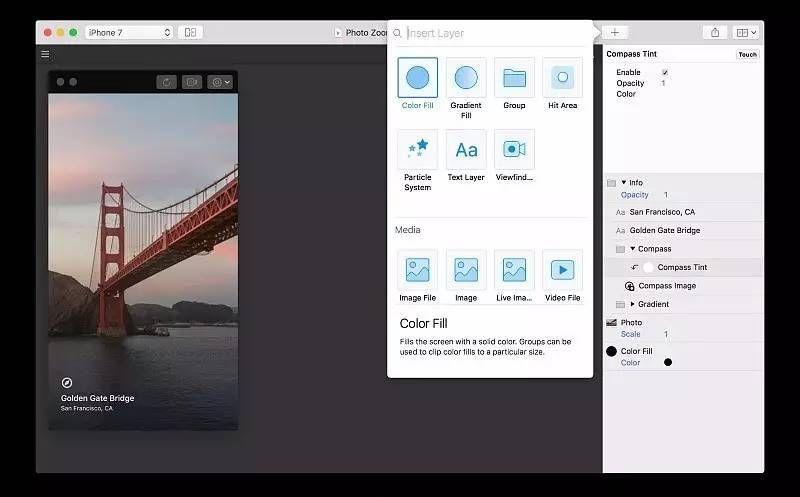Insert a Gradient Fill layer
Screen dimensions: 800x497
pyautogui.click(x=466, y=78)
